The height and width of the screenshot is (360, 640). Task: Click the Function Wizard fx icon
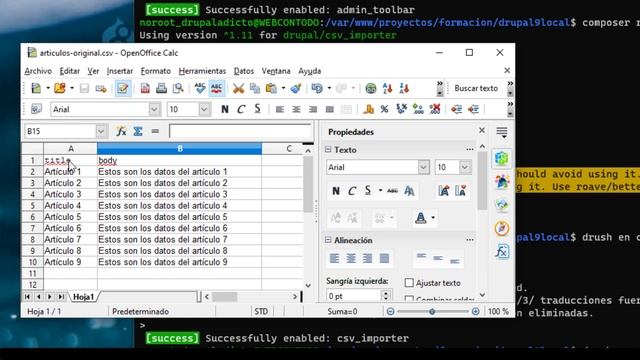point(121,131)
